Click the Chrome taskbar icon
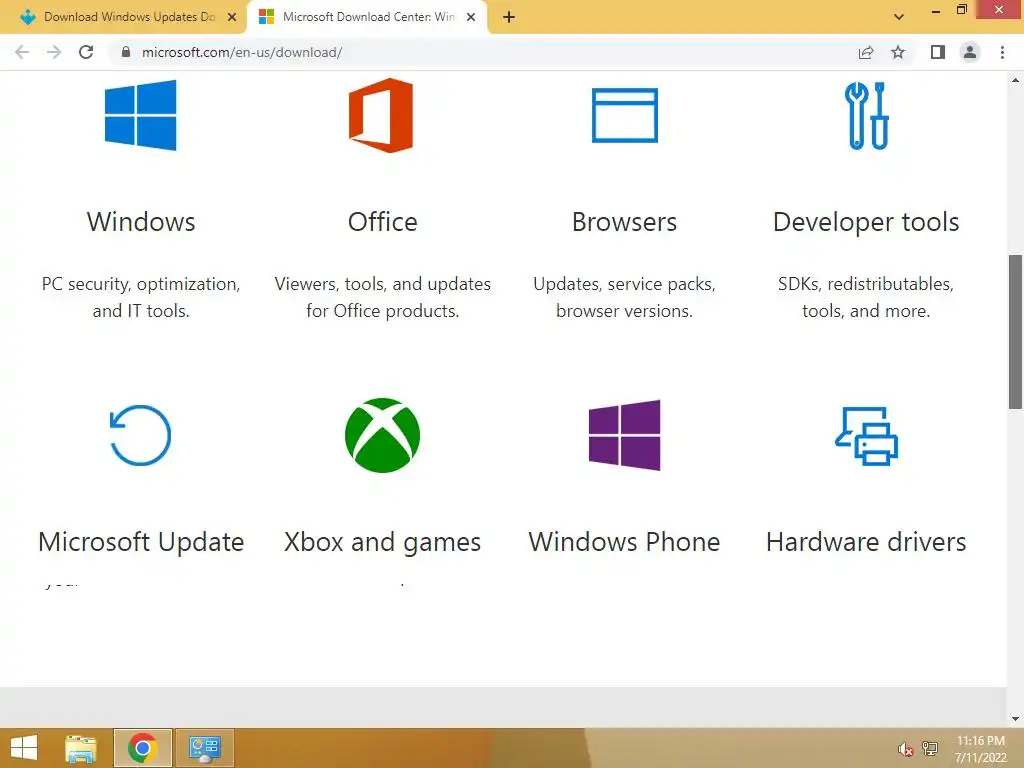The width and height of the screenshot is (1024, 768). 142,748
